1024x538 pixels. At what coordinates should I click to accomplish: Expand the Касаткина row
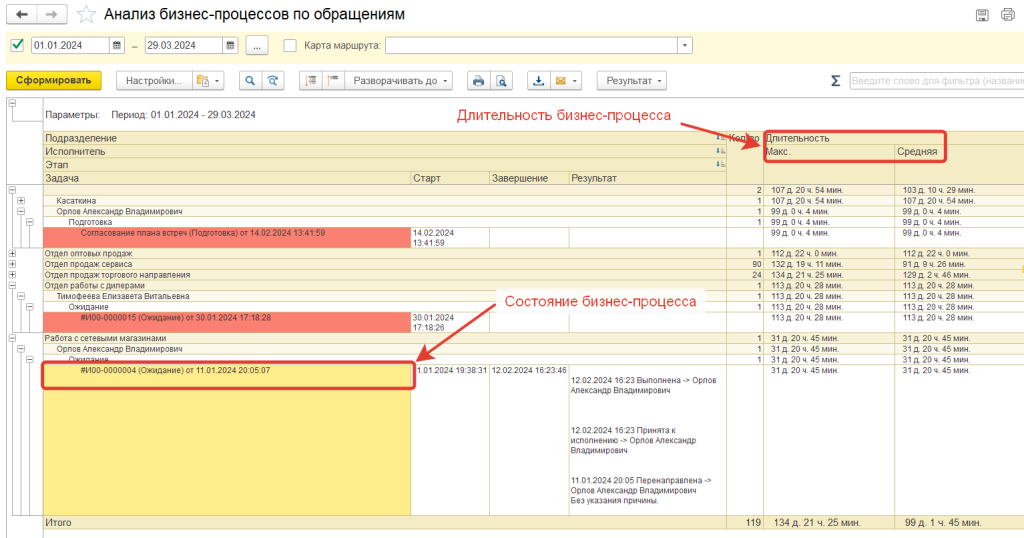point(21,201)
